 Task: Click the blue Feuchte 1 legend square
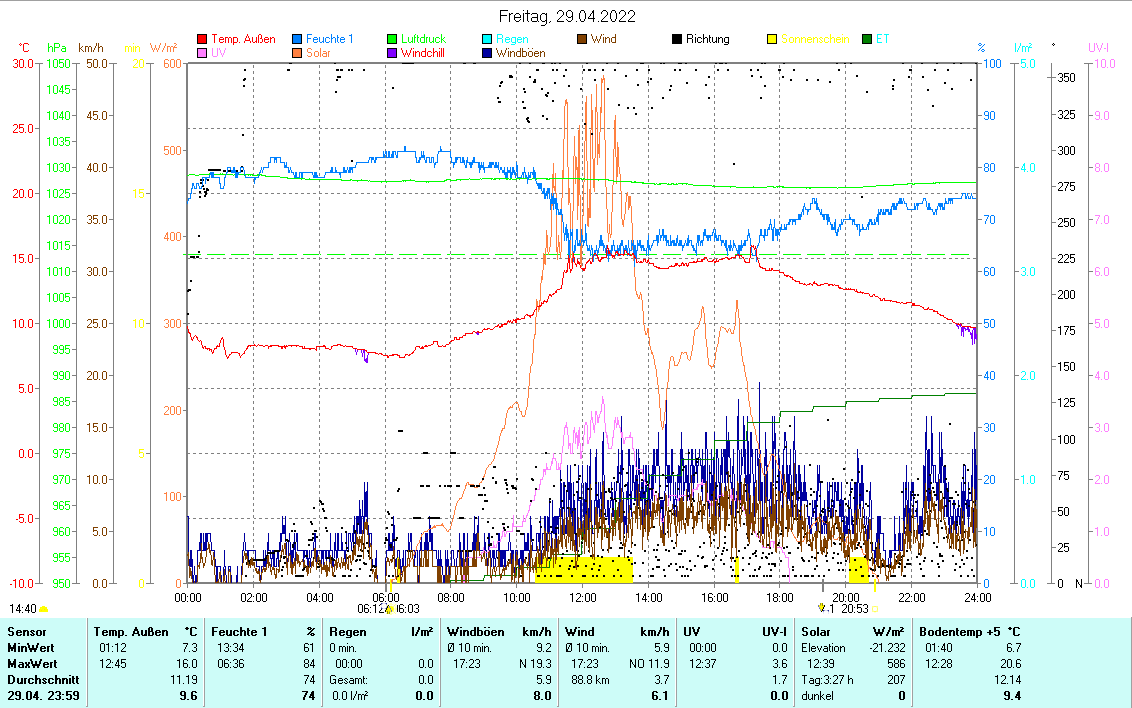298,40
